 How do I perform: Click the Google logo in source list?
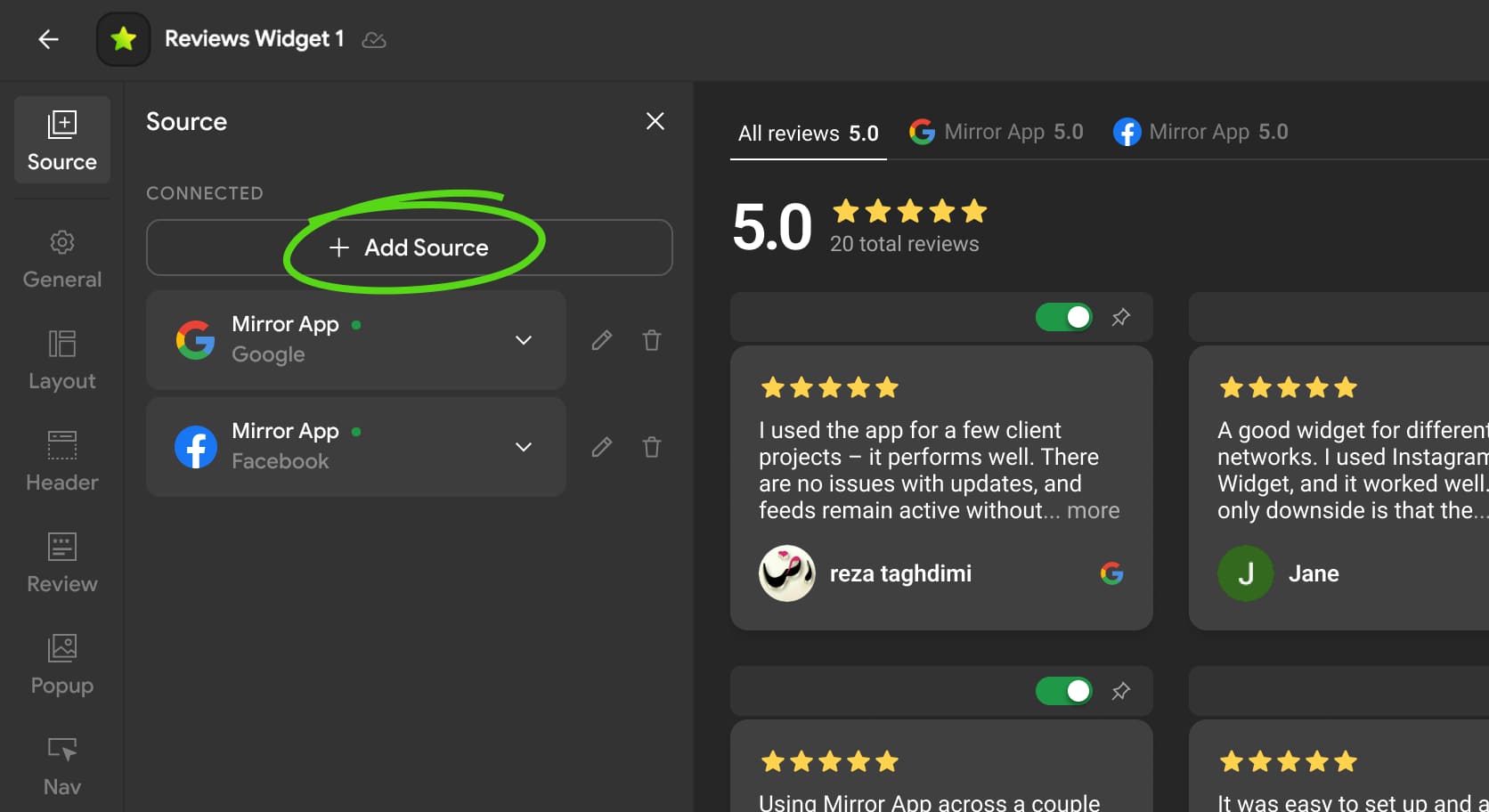point(196,340)
